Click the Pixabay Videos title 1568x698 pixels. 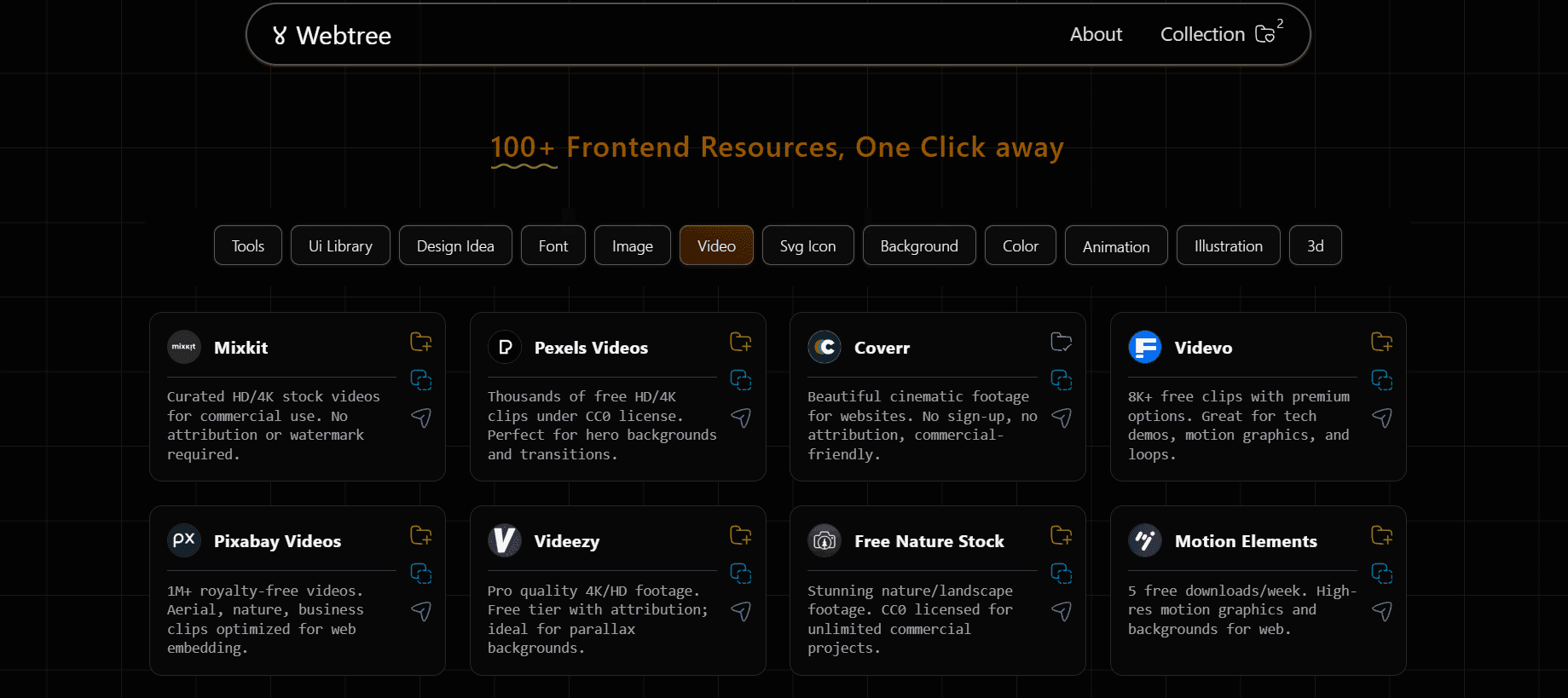click(277, 541)
